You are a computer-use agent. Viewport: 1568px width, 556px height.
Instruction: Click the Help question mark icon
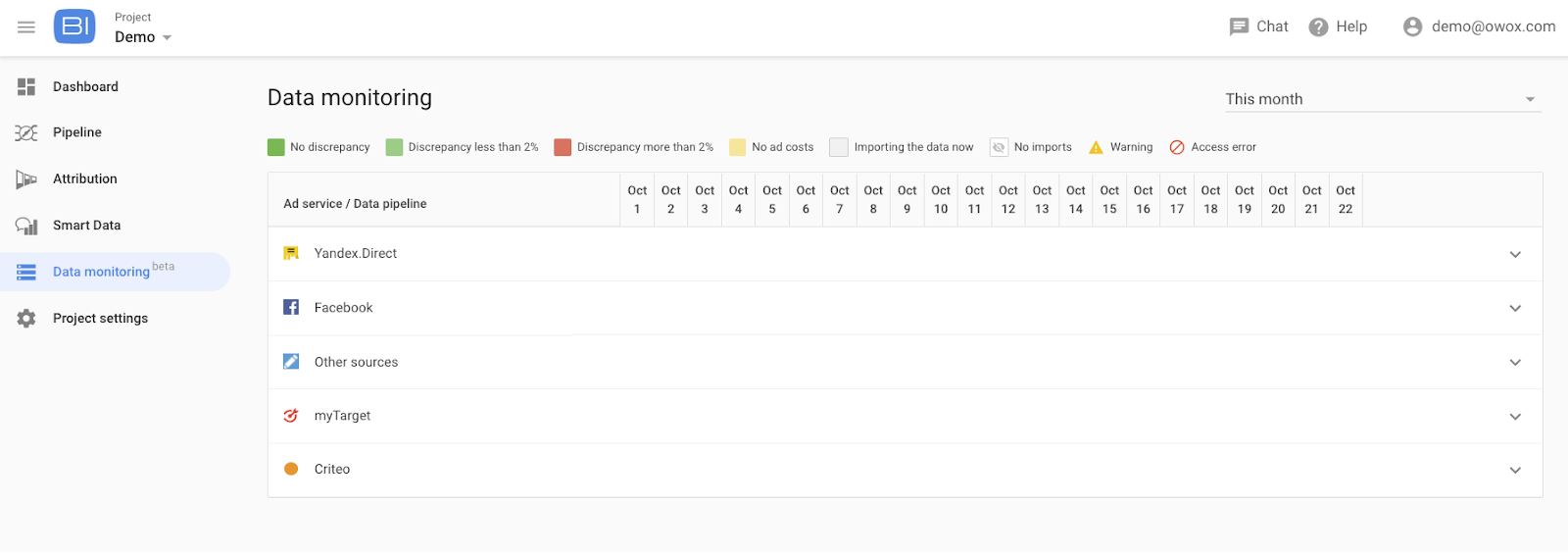pyautogui.click(x=1318, y=27)
